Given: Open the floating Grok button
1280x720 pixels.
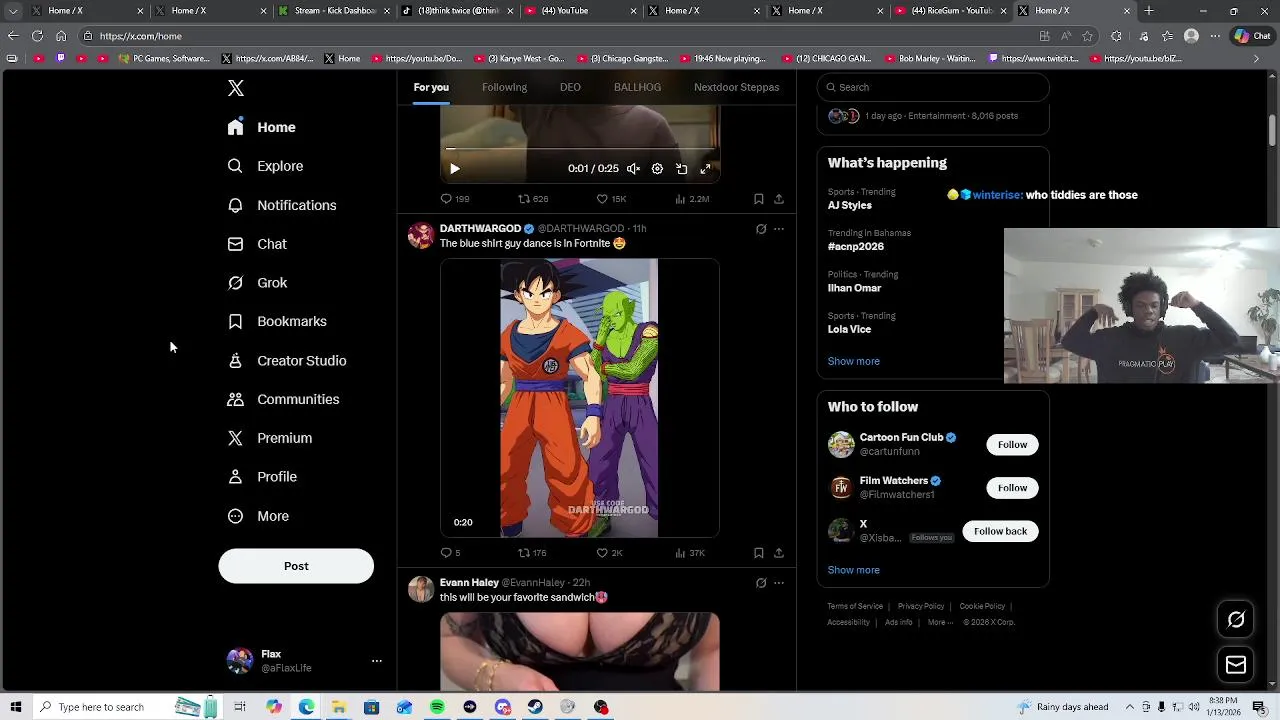Looking at the screenshot, I should coord(1236,620).
